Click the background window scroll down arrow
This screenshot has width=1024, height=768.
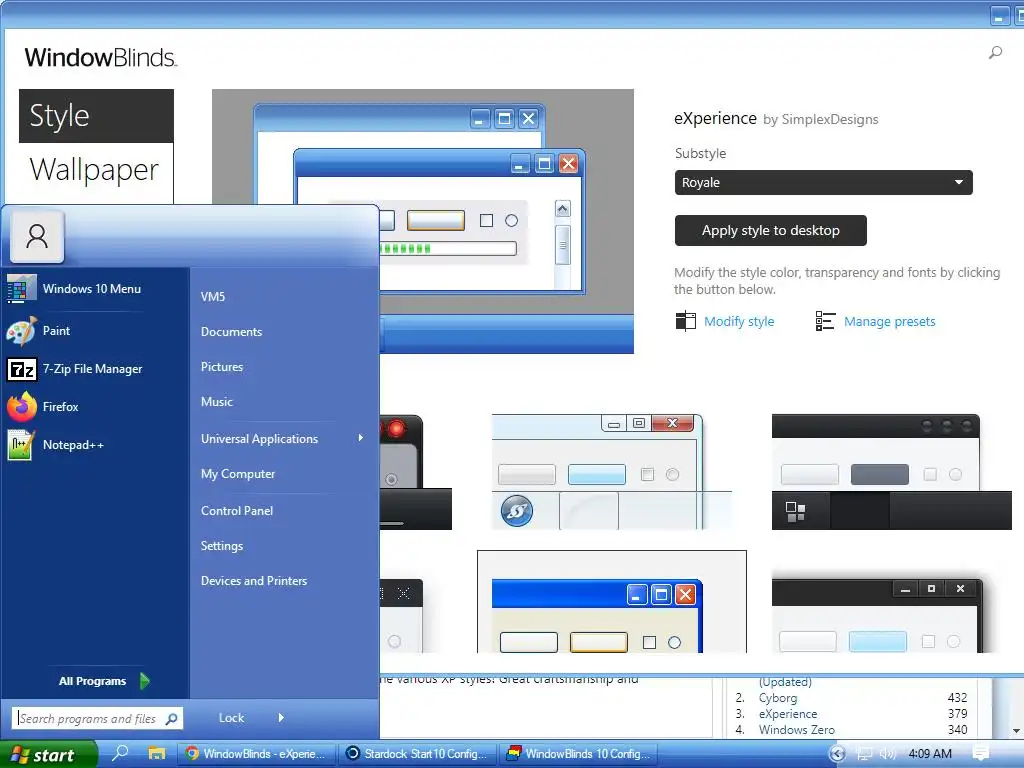(x=1016, y=731)
